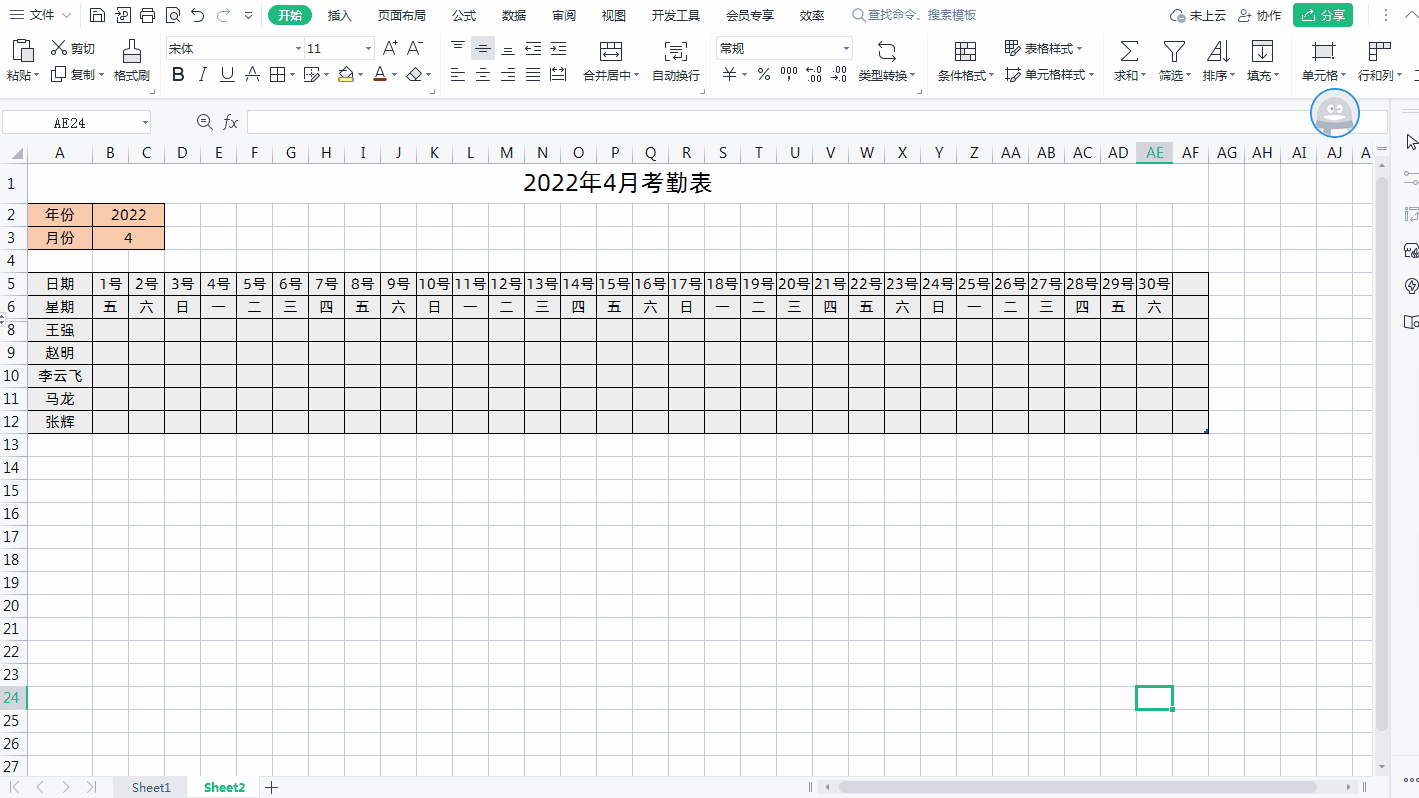Apply borders with the borders icon
The image size is (1419, 798).
[276, 74]
